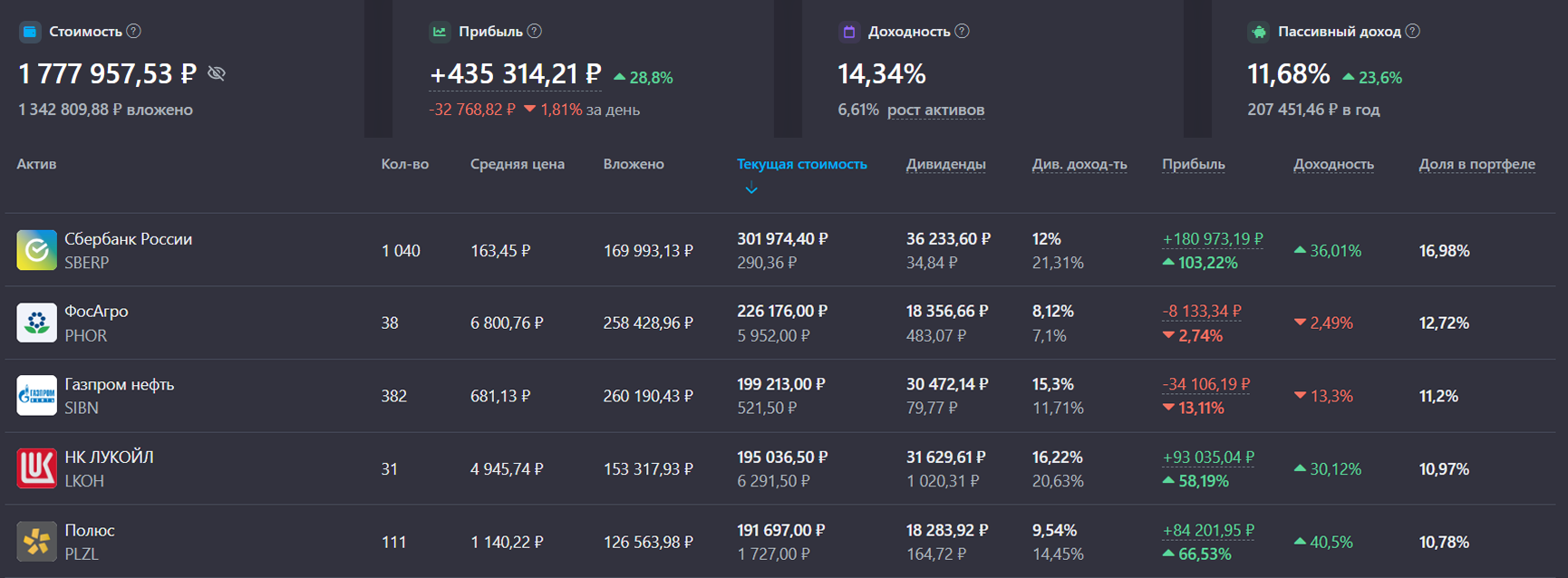Click the blue Стоимость card icon

coord(30,32)
